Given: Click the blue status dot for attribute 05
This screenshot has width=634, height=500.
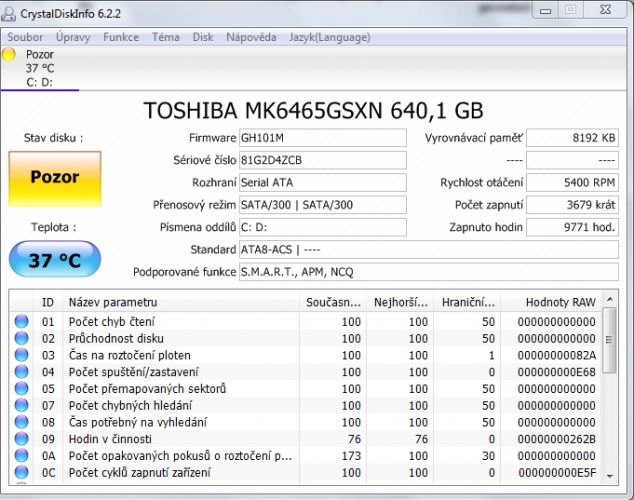Looking at the screenshot, I should pos(21,388).
